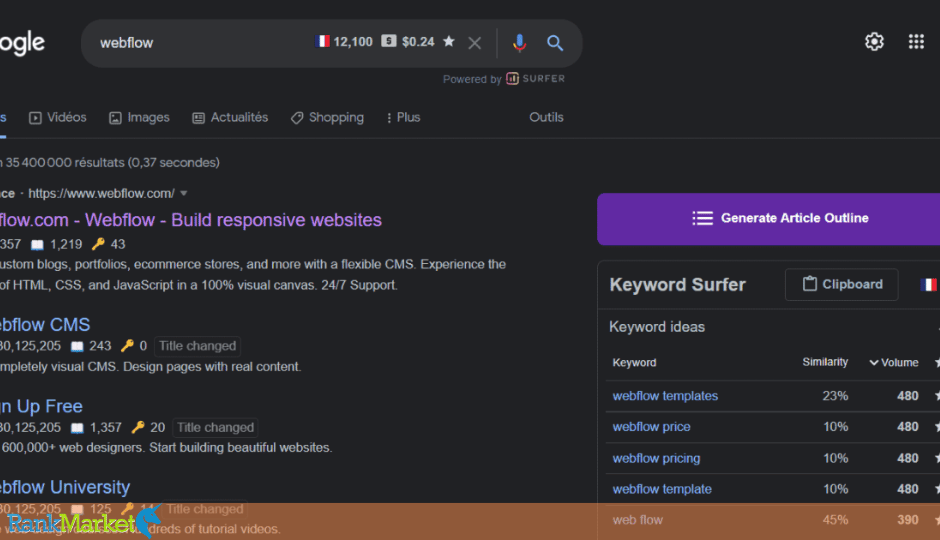This screenshot has height=540, width=940.
Task: Click the French flag in search bar
Action: coord(323,41)
